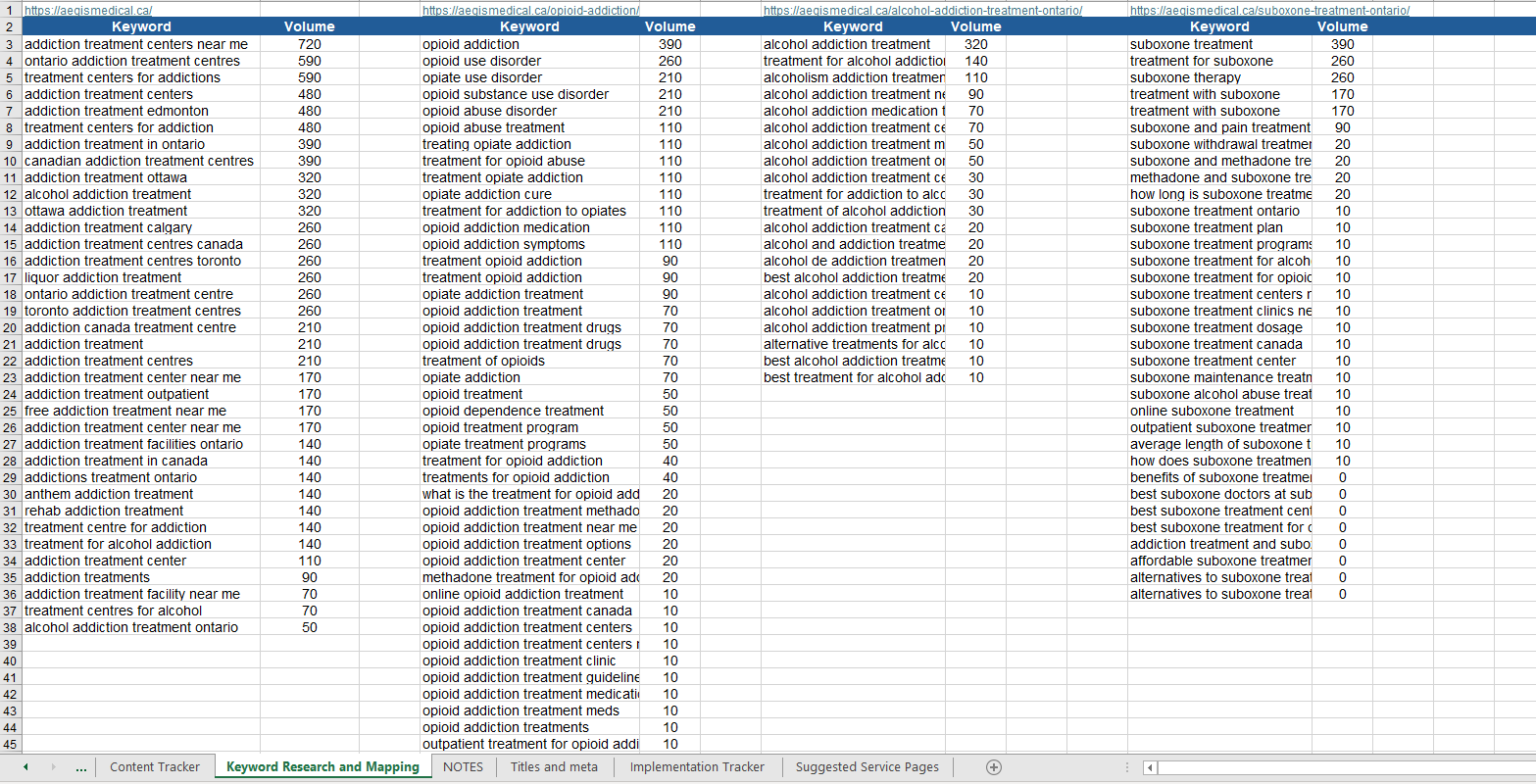This screenshot has width=1536, height=784.
Task: Select cell 'opioid addiction treatment meds'
Action: [x=529, y=710]
